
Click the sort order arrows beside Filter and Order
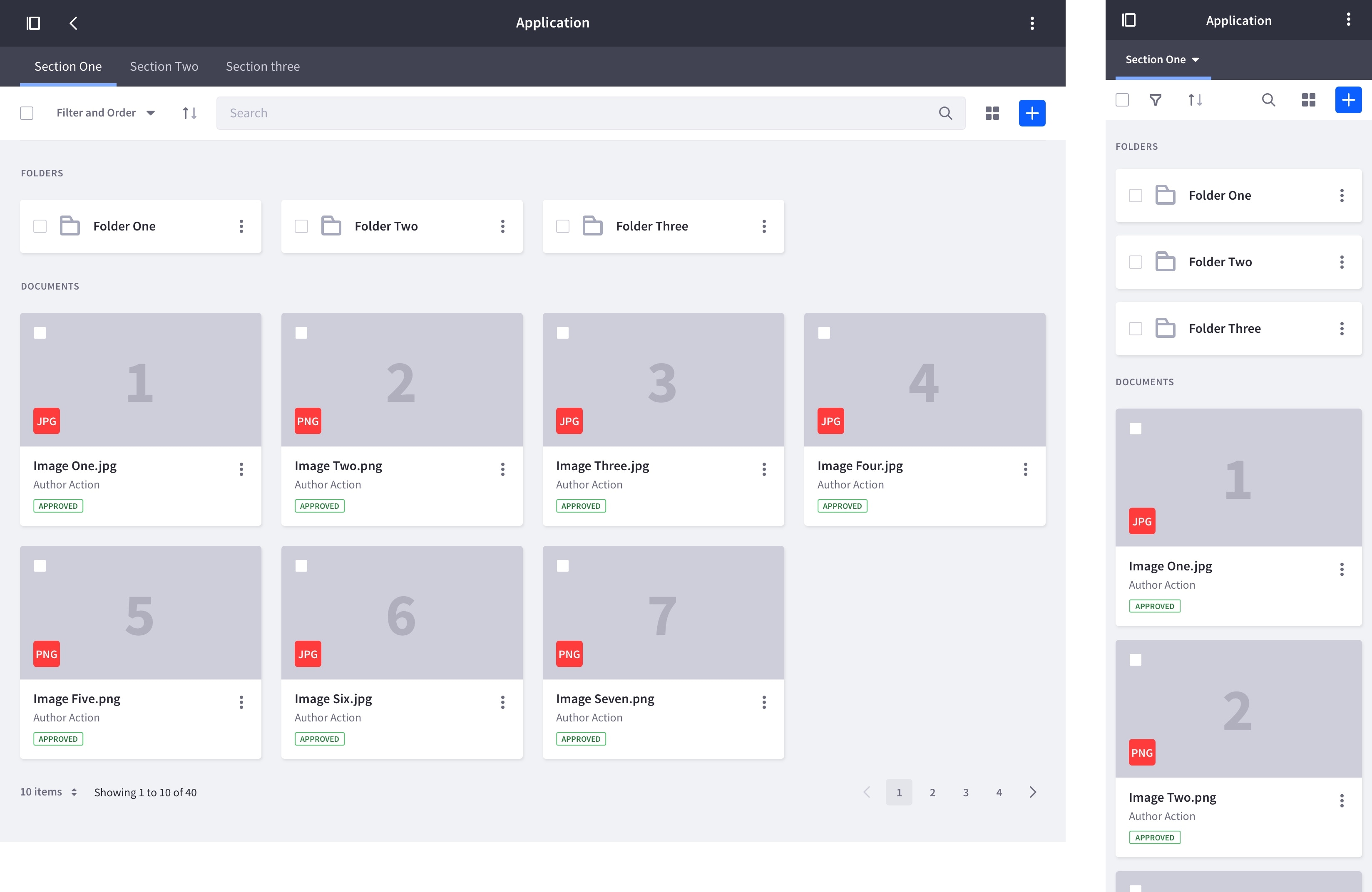click(x=190, y=113)
